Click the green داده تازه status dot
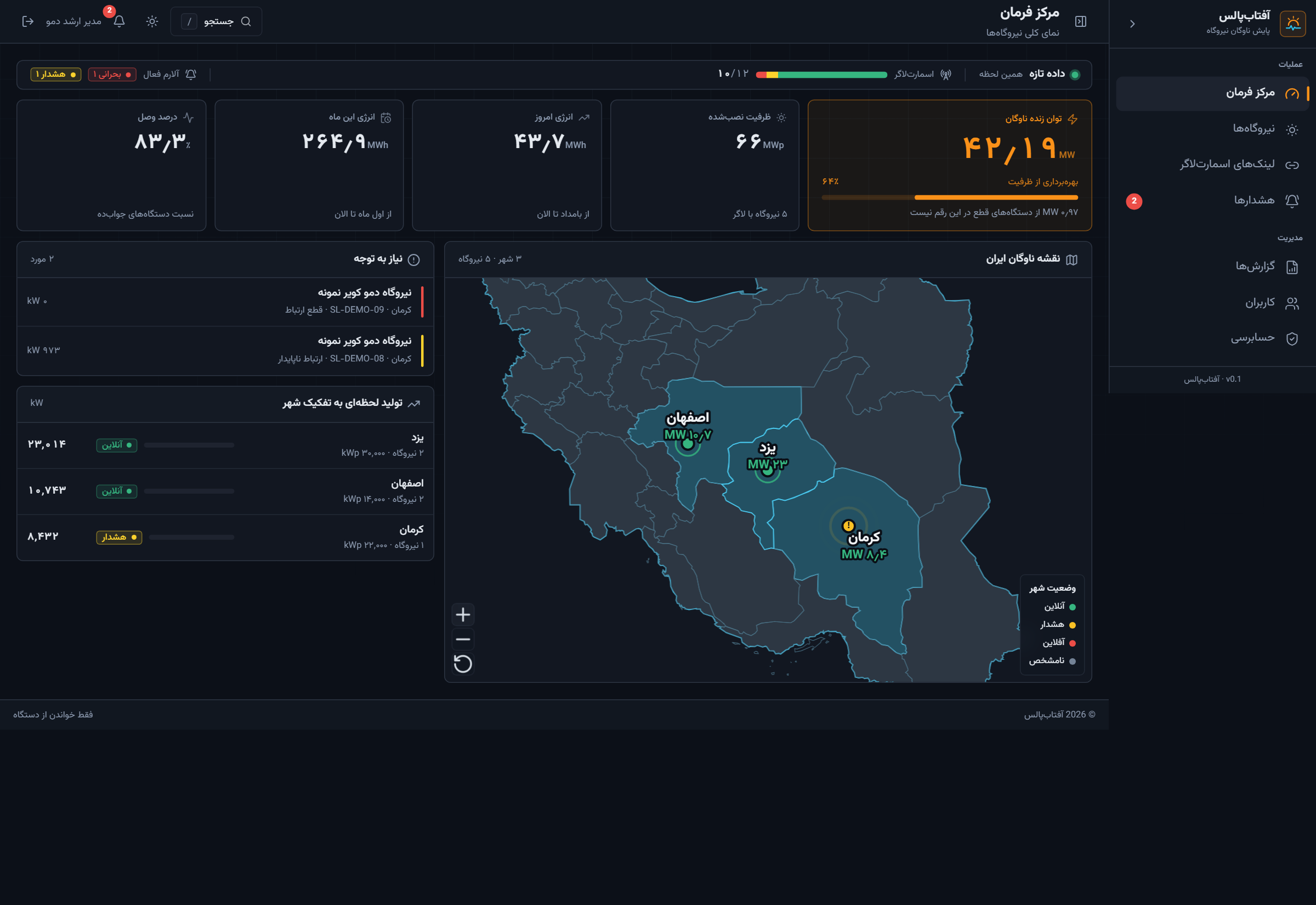1316x905 pixels. click(1075, 75)
